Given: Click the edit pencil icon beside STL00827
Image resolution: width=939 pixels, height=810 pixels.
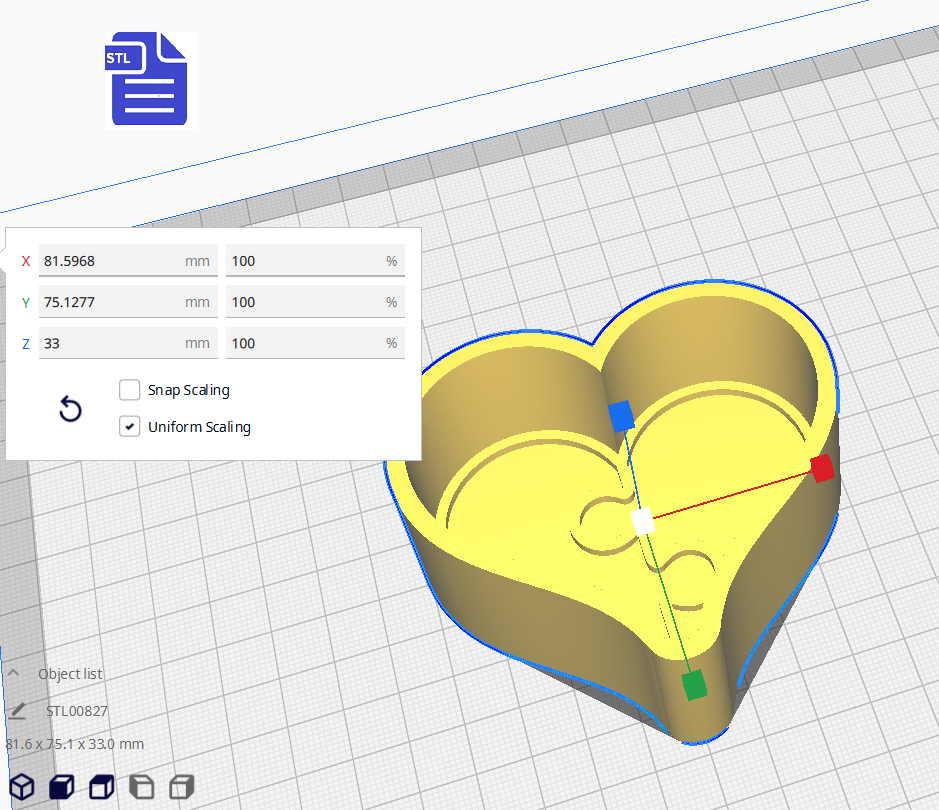Looking at the screenshot, I should [20, 710].
